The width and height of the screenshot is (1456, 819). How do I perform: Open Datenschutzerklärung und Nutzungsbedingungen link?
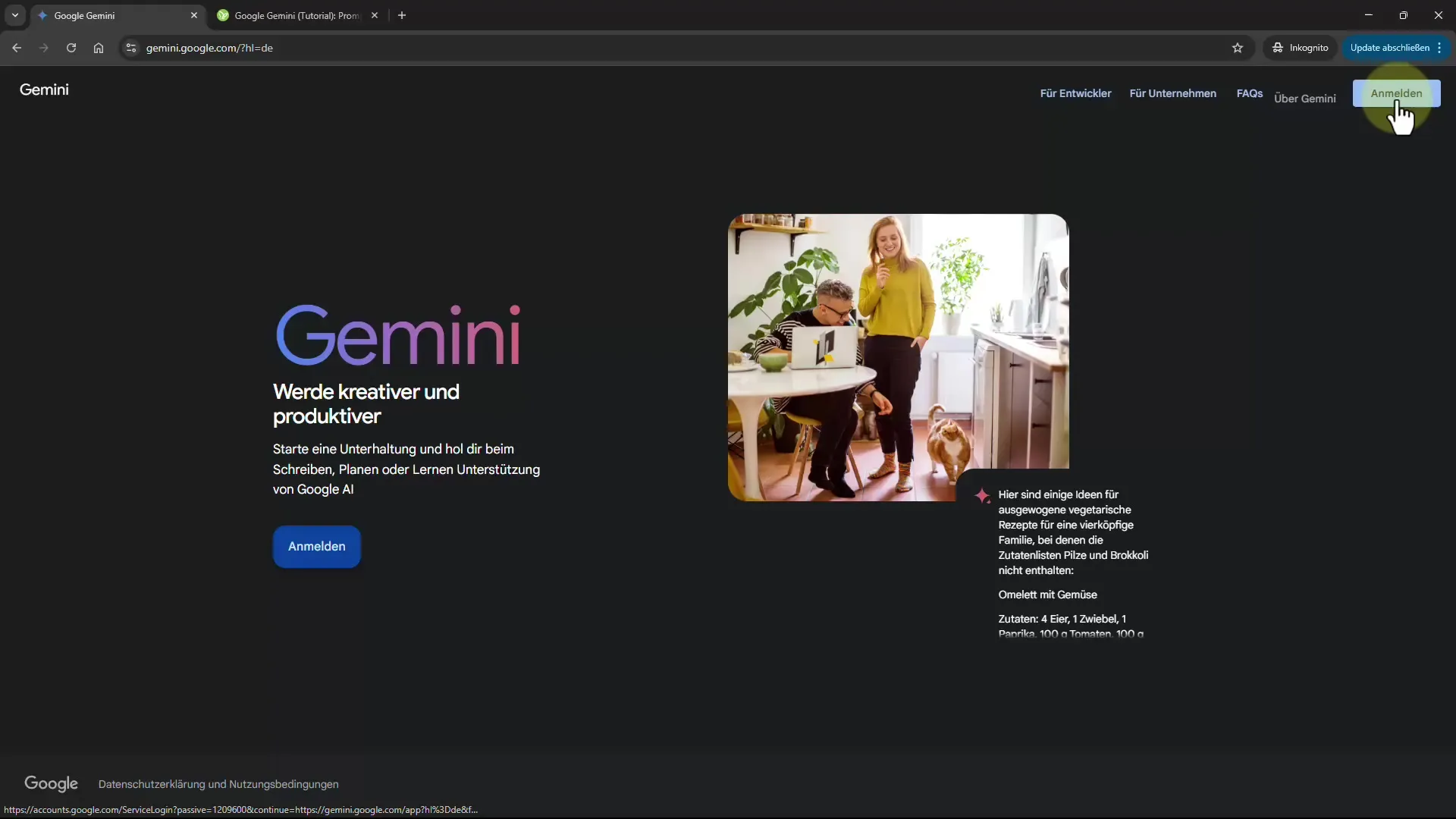click(x=218, y=784)
